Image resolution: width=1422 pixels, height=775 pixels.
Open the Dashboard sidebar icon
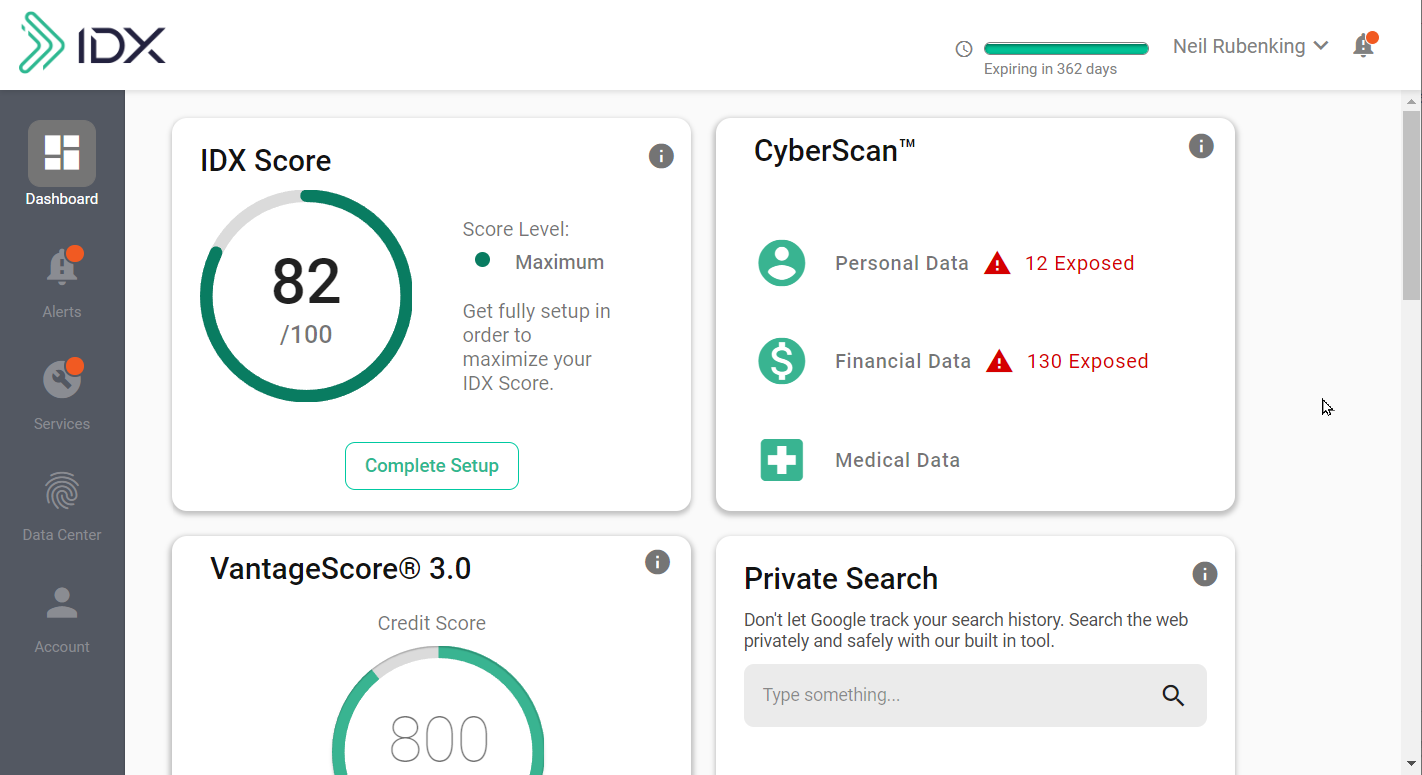pyautogui.click(x=62, y=154)
